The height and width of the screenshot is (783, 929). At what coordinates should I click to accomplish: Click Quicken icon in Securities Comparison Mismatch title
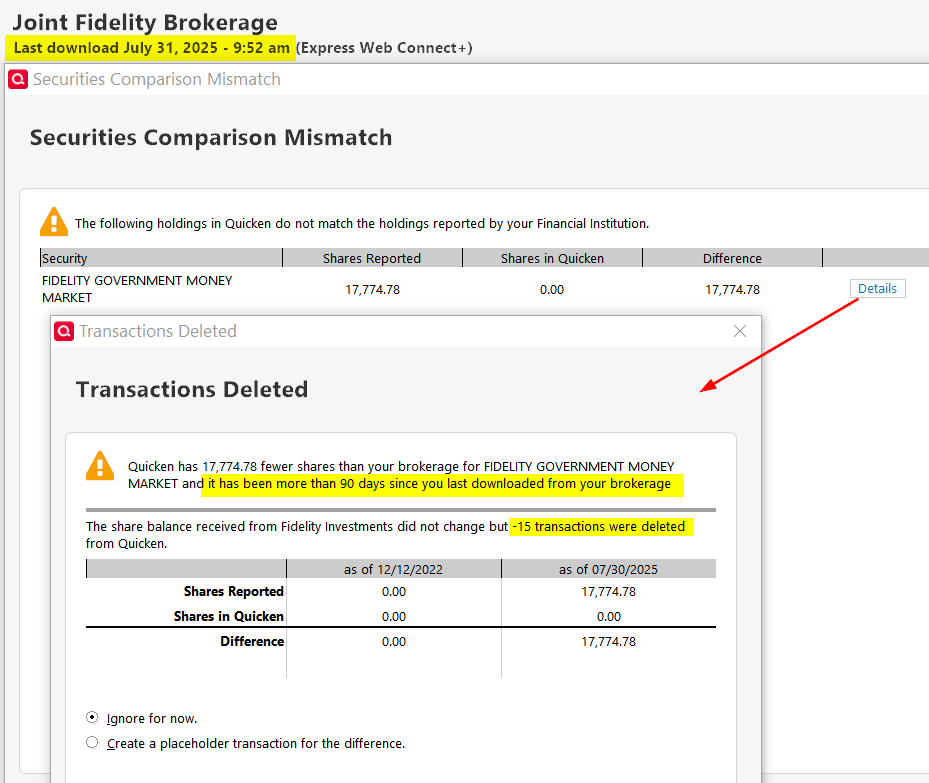pos(18,79)
